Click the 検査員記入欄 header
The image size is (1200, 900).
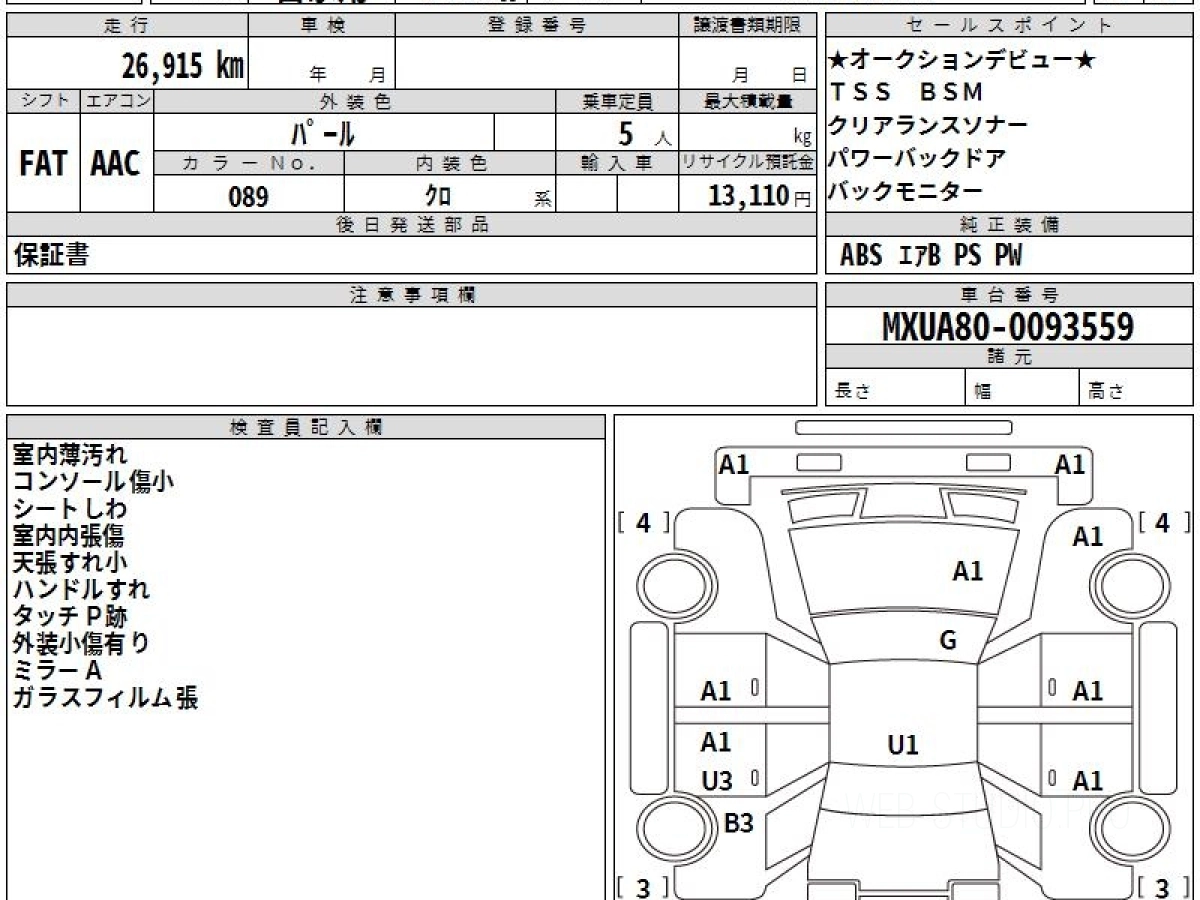click(x=306, y=427)
